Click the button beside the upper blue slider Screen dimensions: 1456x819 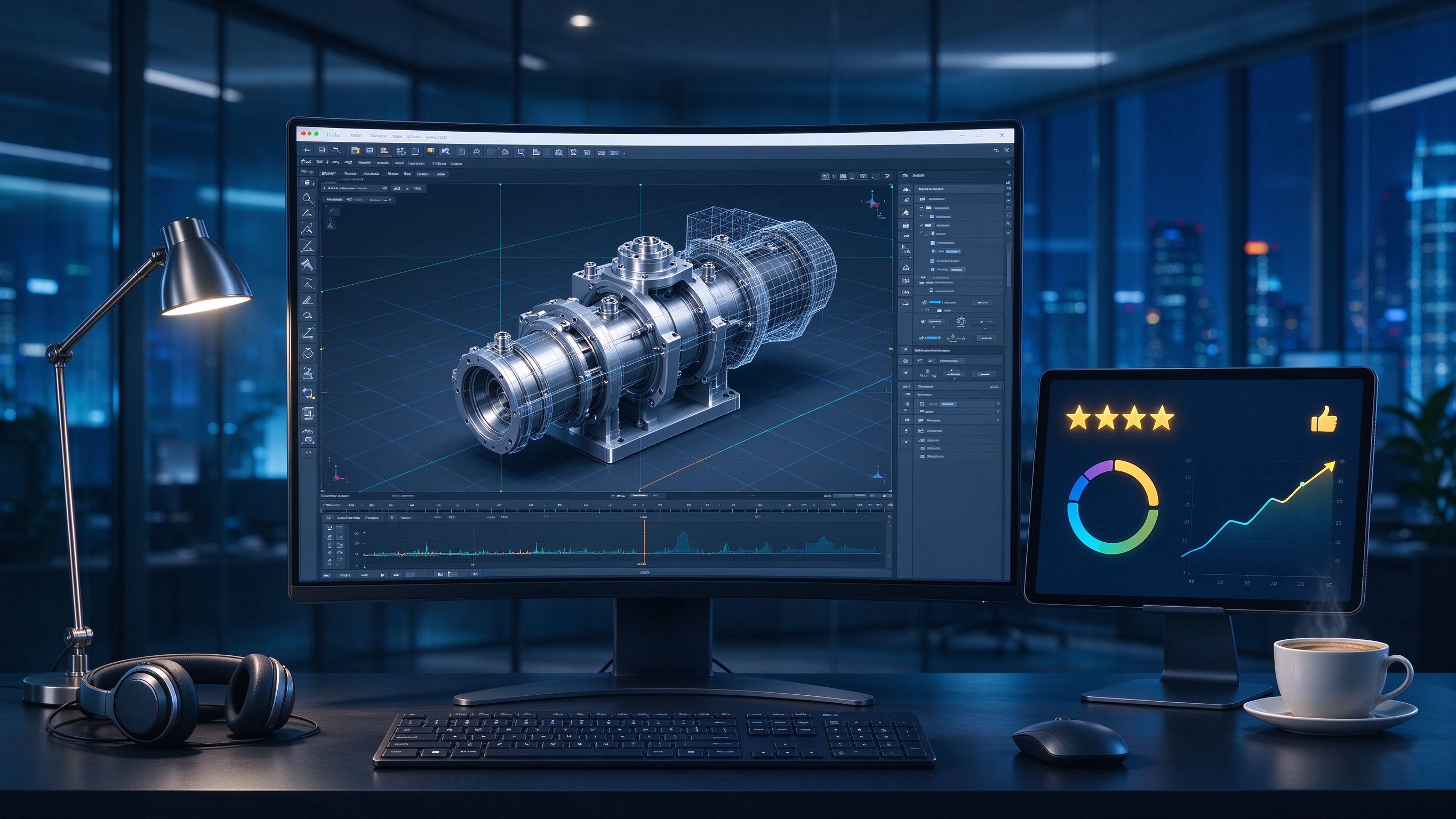(x=982, y=303)
